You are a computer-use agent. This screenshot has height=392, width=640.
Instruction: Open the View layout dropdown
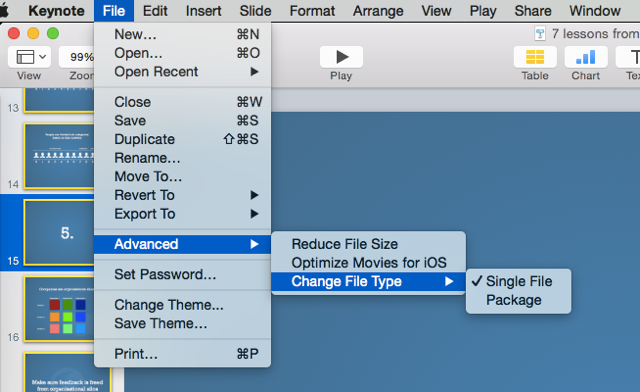[x=29, y=57]
